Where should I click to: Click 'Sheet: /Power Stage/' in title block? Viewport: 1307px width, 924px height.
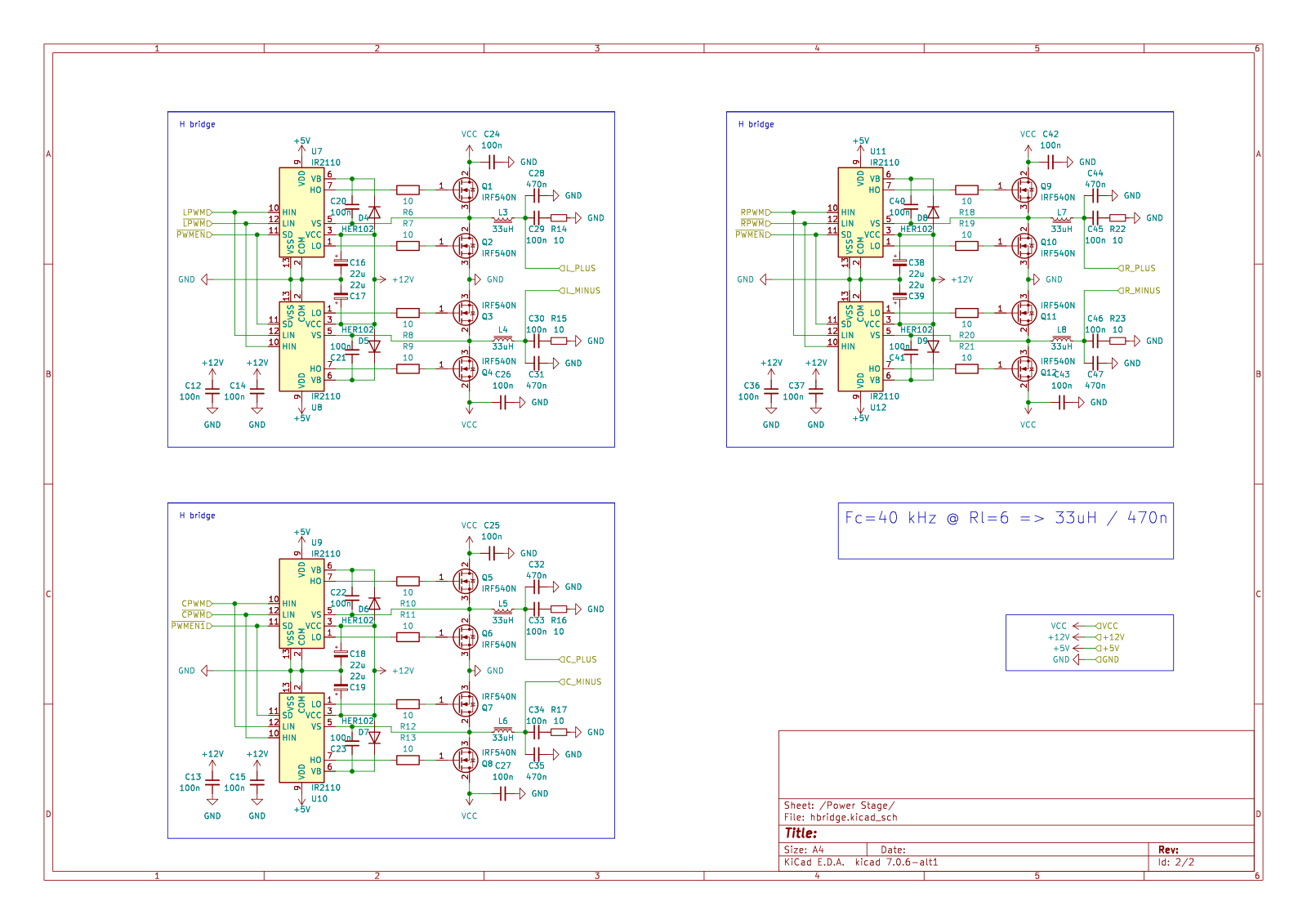(839, 806)
